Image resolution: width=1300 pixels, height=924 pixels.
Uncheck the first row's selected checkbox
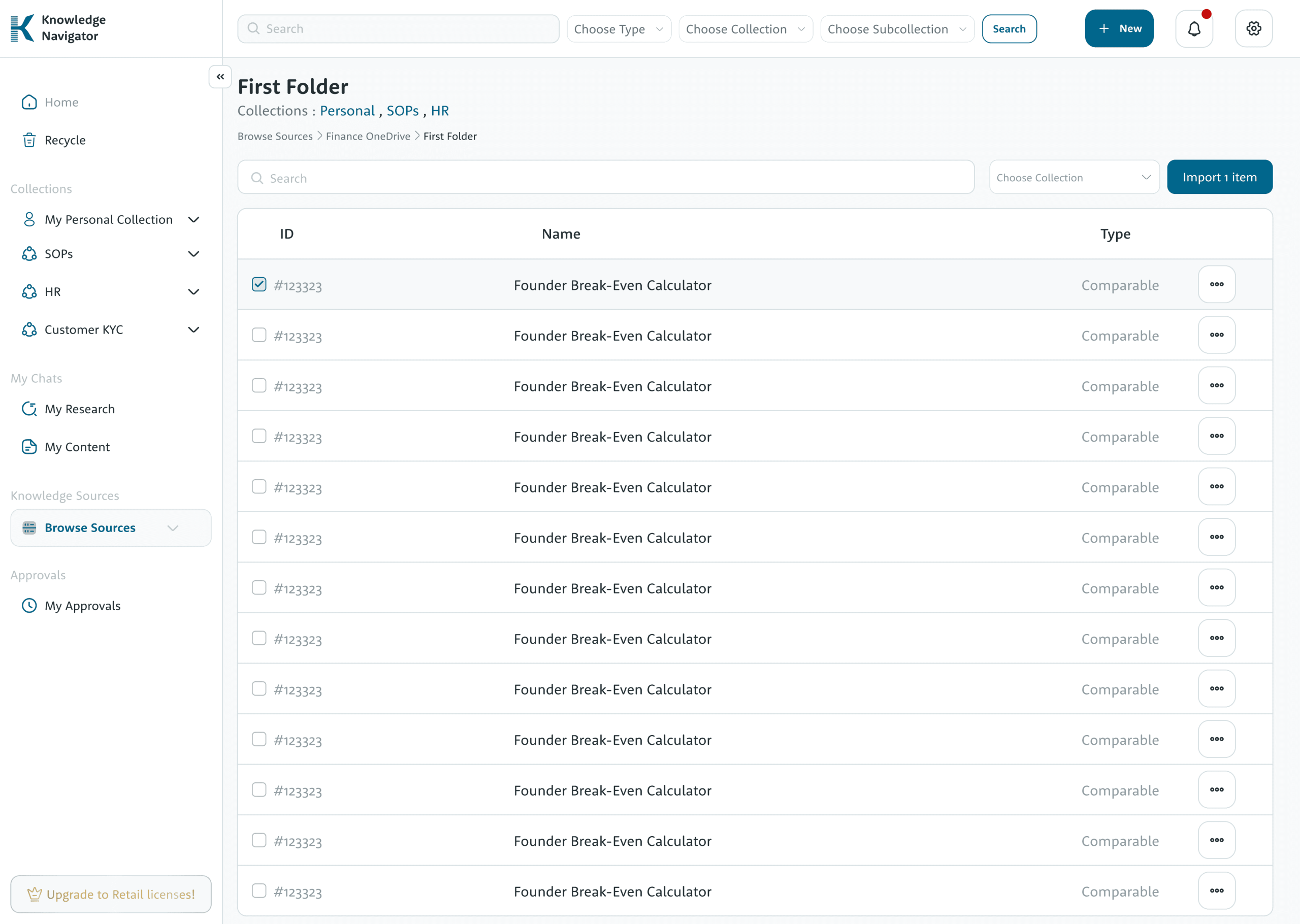pos(259,284)
